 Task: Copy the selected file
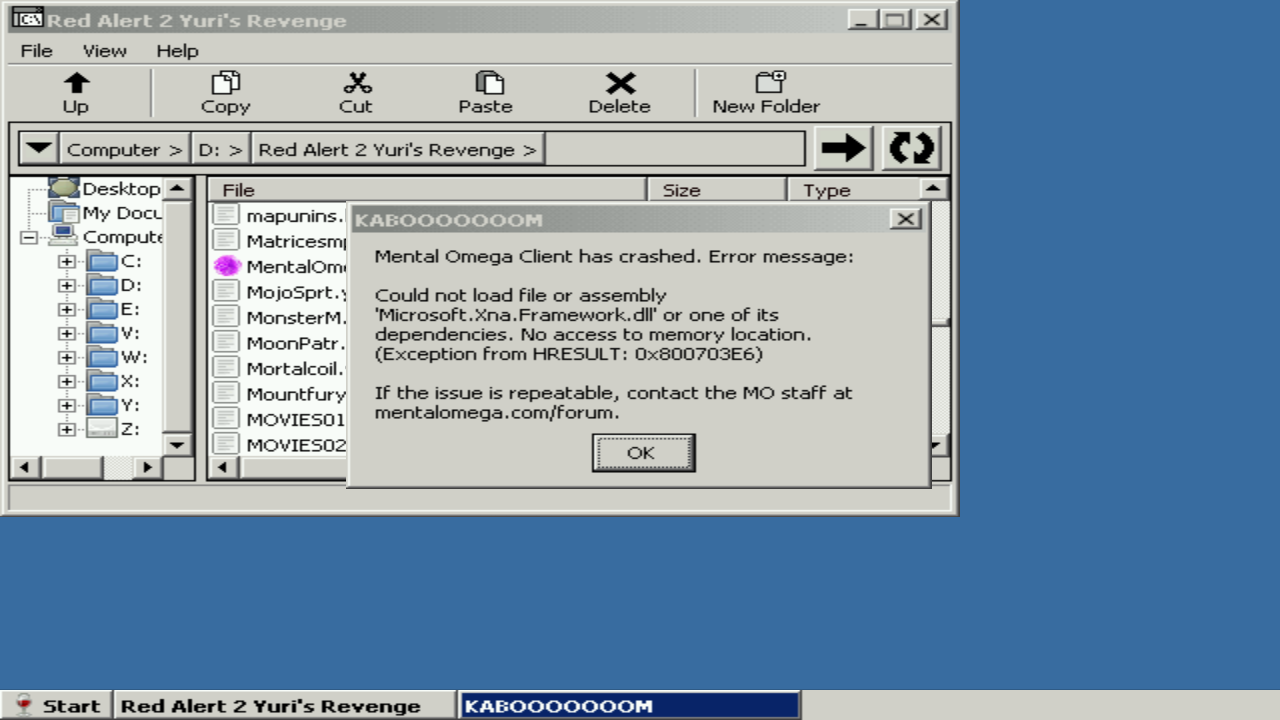[225, 92]
